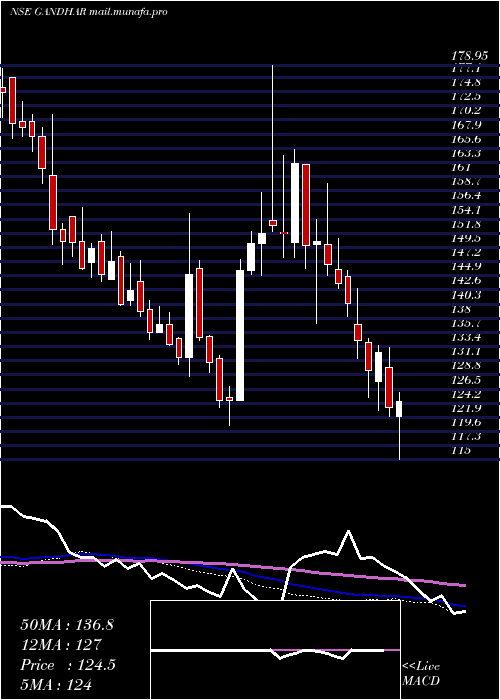Select the tallest white bullish candle body
This screenshot has width=500, height=700.
pyautogui.click(x=240, y=336)
